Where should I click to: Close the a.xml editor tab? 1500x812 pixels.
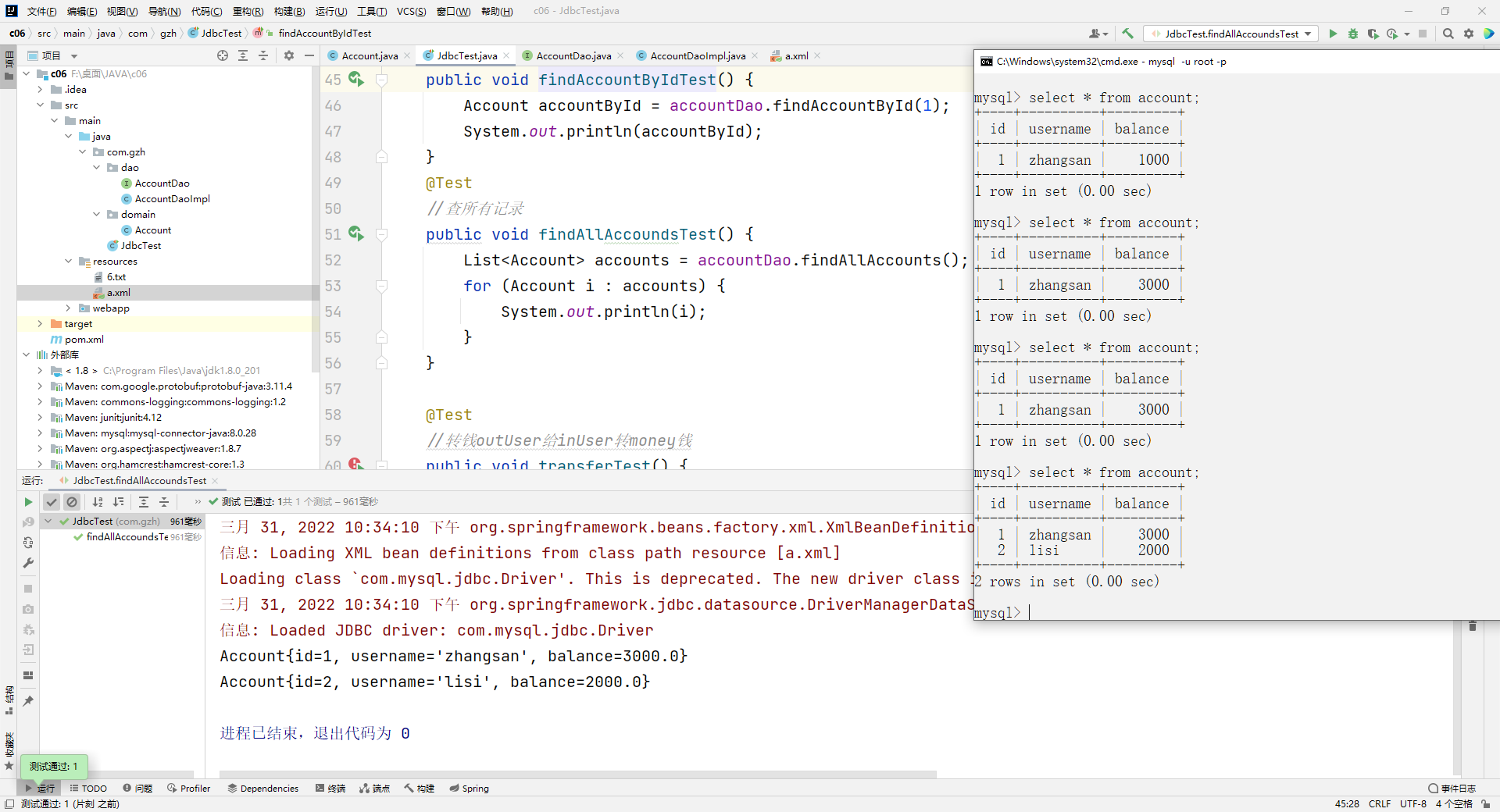[817, 55]
